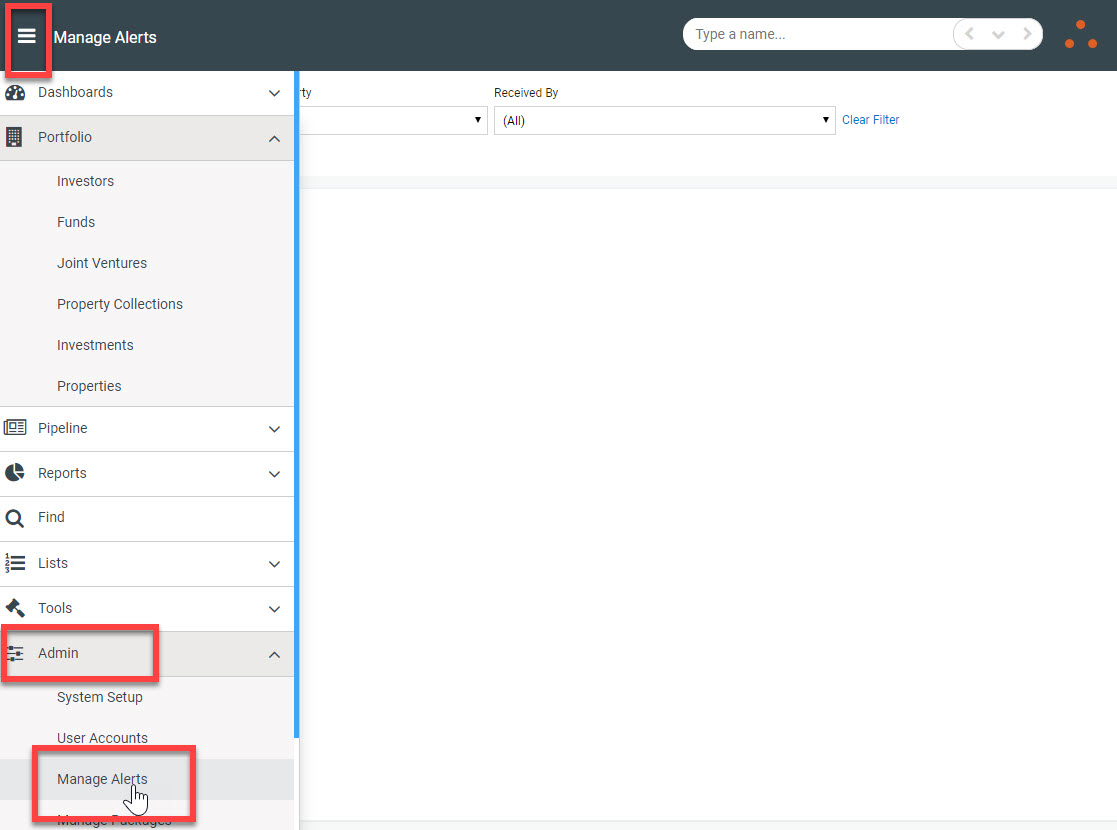
Task: Open the hamburger navigation menu
Action: [x=27, y=36]
